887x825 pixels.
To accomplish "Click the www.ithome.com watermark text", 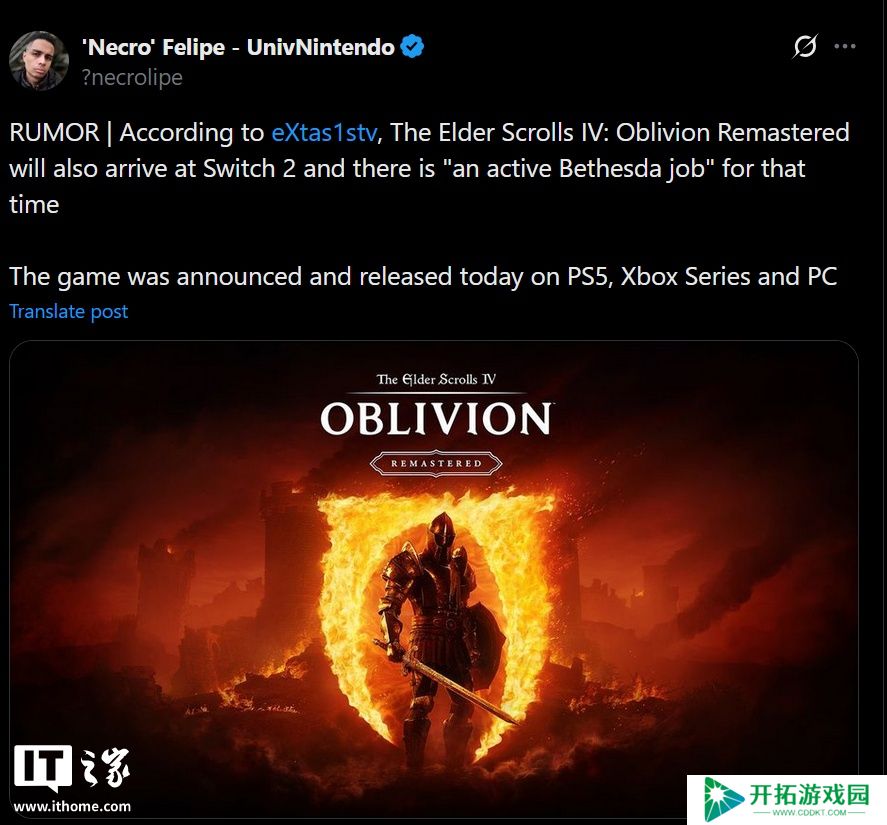I will pyautogui.click(x=72, y=806).
